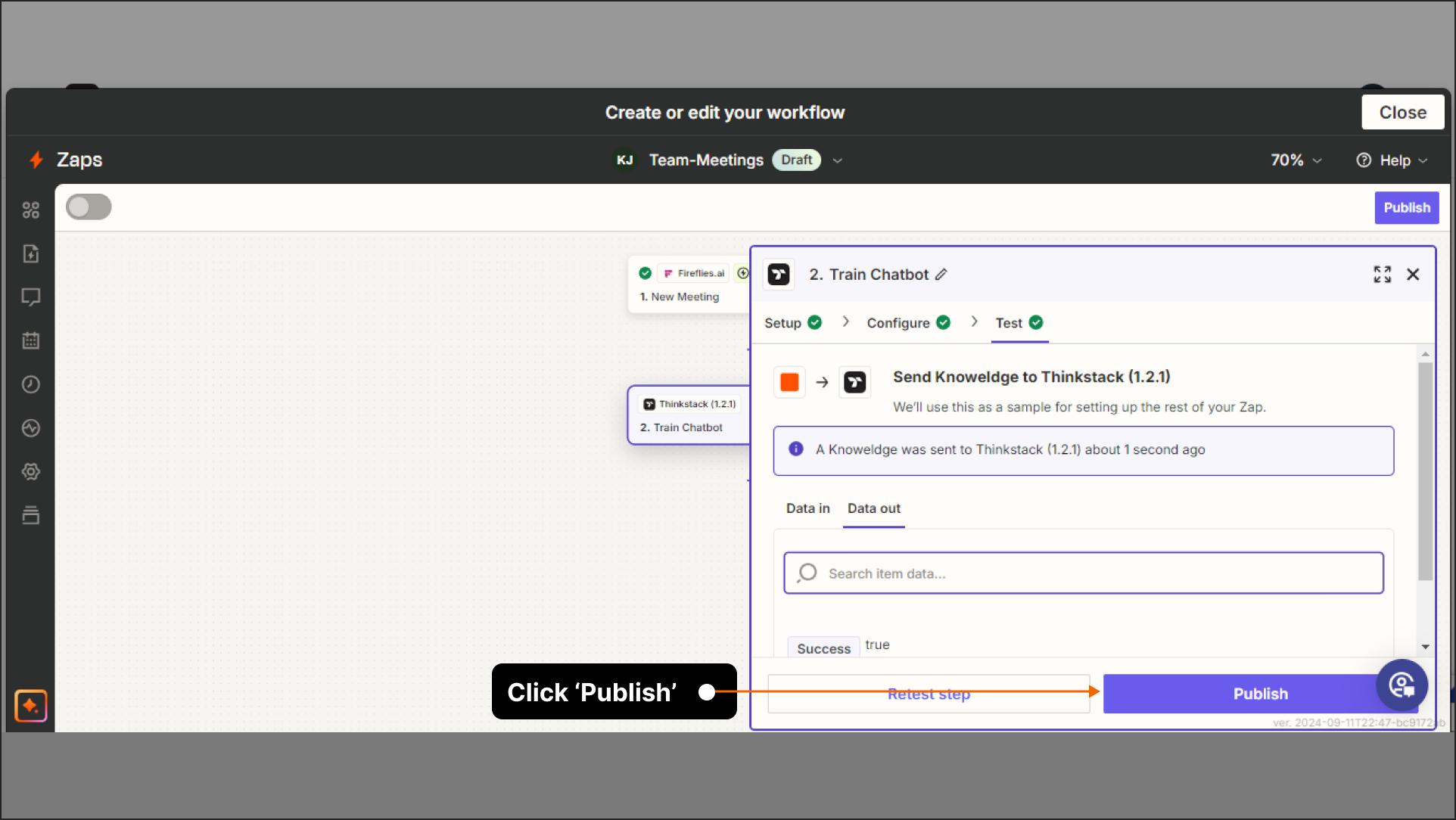Open the AI sparkle assistant icon
The height and width of the screenshot is (820, 1456).
click(x=31, y=706)
